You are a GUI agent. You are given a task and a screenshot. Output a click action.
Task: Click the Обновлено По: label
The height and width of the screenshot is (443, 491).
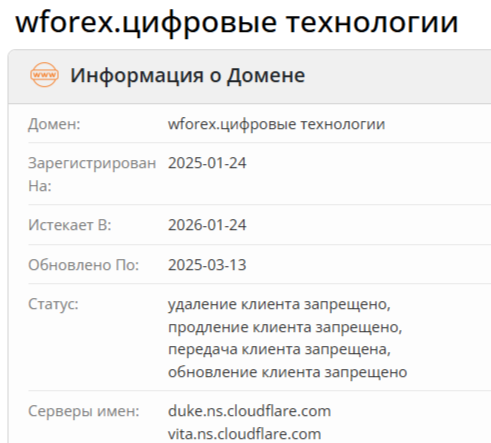(83, 265)
